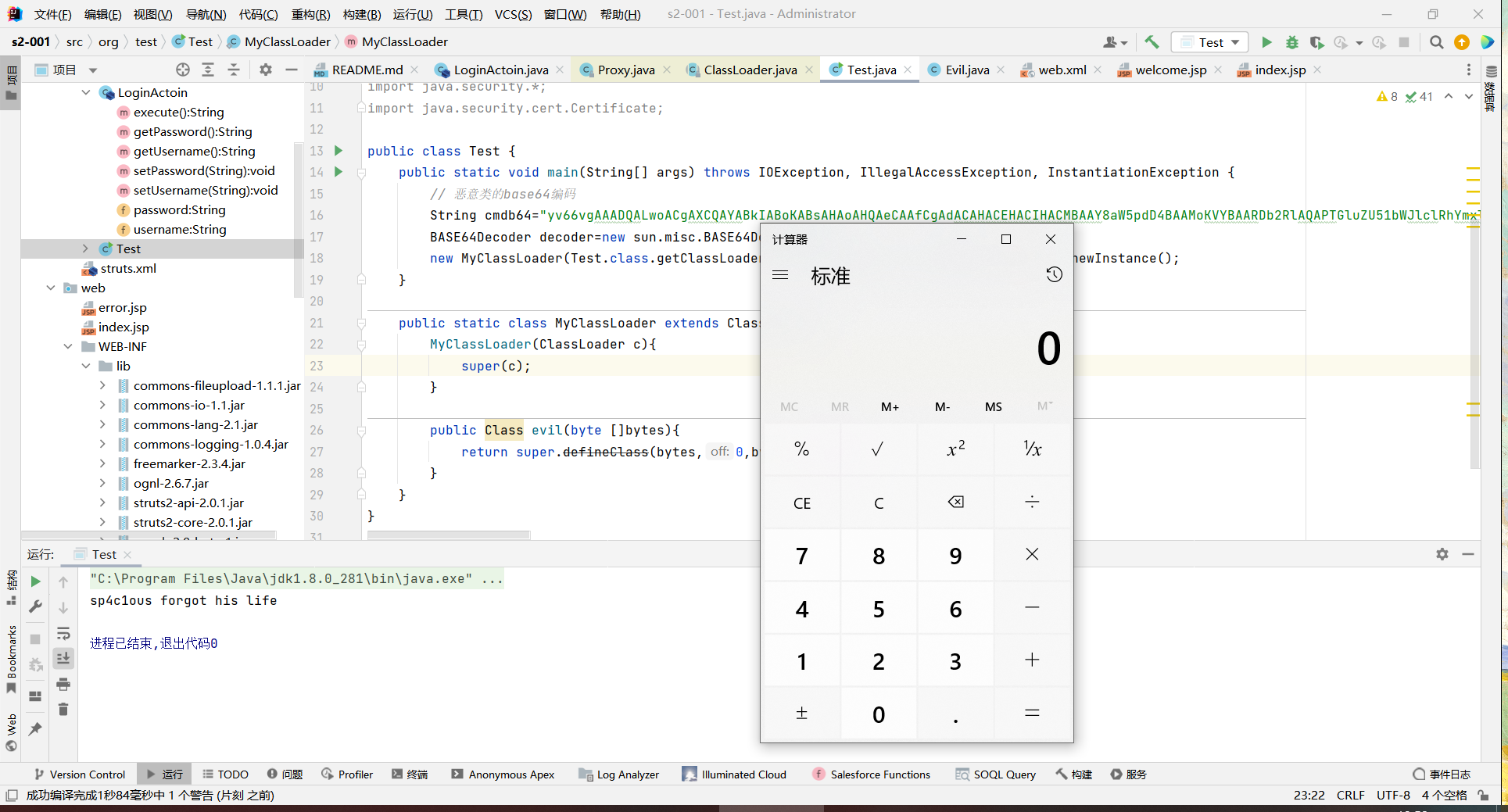1508x812 pixels.
Task: Expand the Test class node in project tree
Action: pyautogui.click(x=85, y=249)
